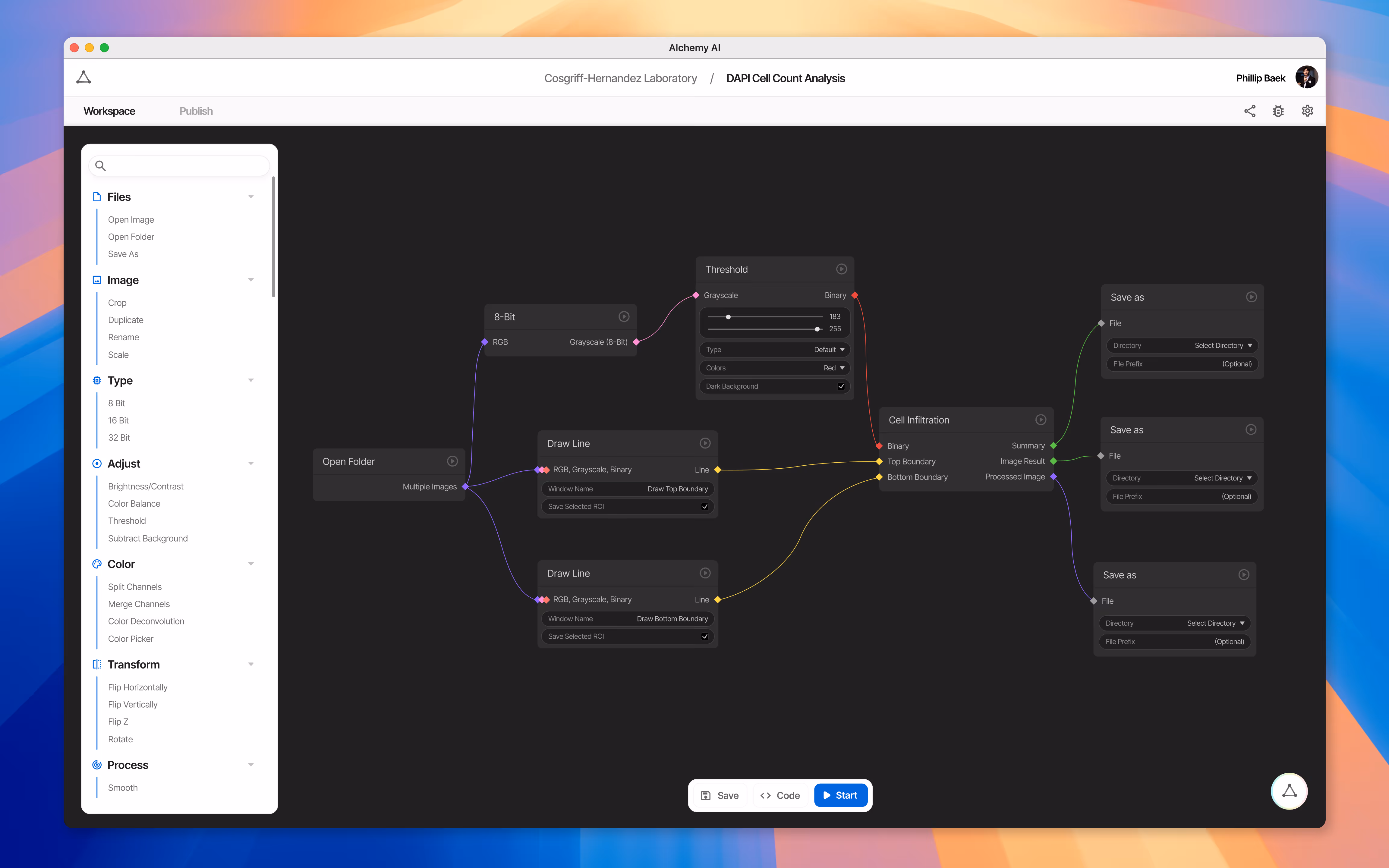
Task: Open the Alchemy assistant floating button
Action: coord(1289,791)
